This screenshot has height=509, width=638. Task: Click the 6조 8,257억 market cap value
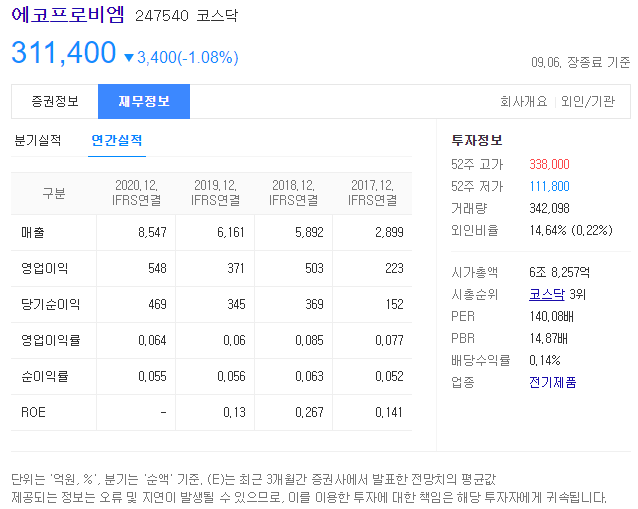[x=559, y=272]
